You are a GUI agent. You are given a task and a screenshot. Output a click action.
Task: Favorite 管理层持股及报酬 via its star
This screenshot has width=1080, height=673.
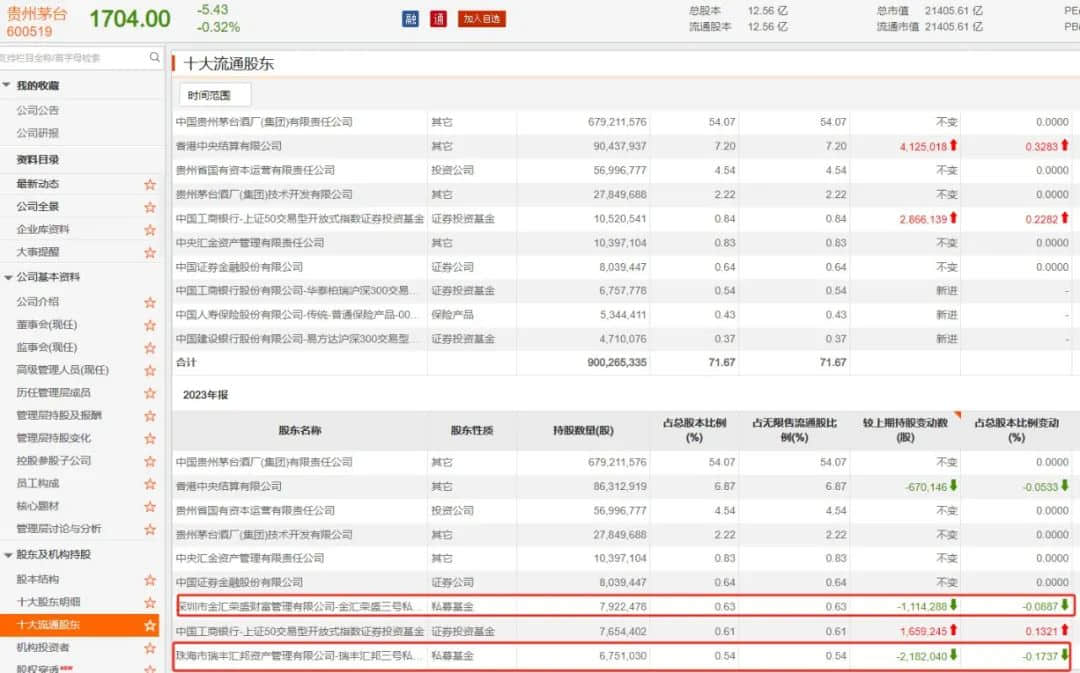[x=150, y=415]
